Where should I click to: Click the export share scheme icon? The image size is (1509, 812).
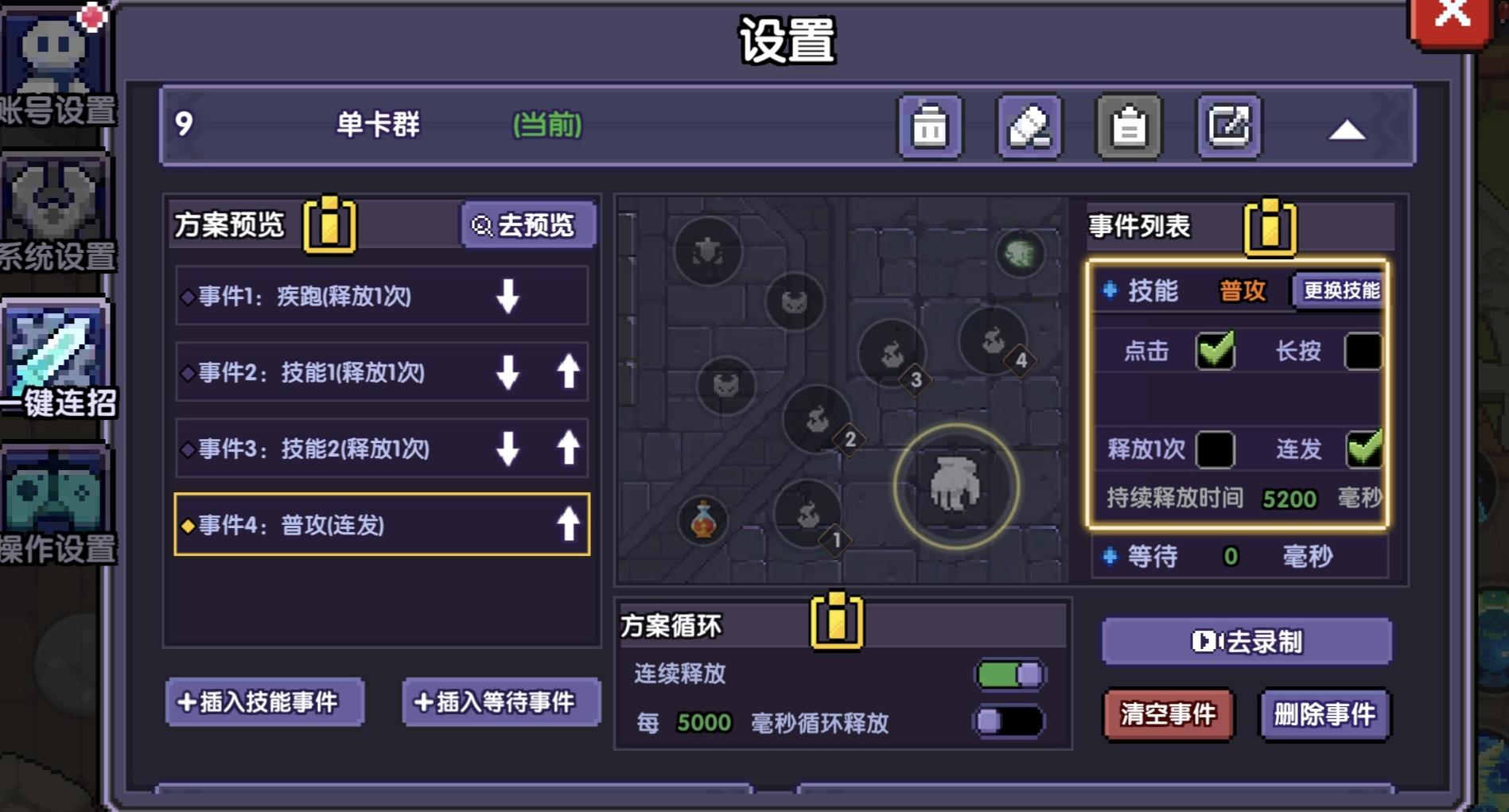tap(1229, 126)
